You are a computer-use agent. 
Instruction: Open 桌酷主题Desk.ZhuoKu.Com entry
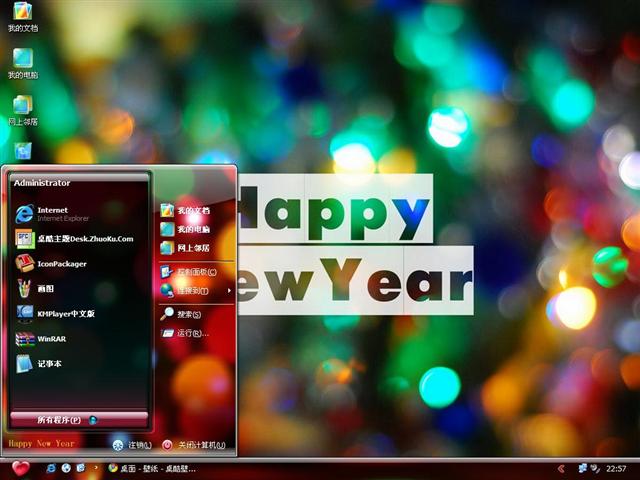coord(80,239)
